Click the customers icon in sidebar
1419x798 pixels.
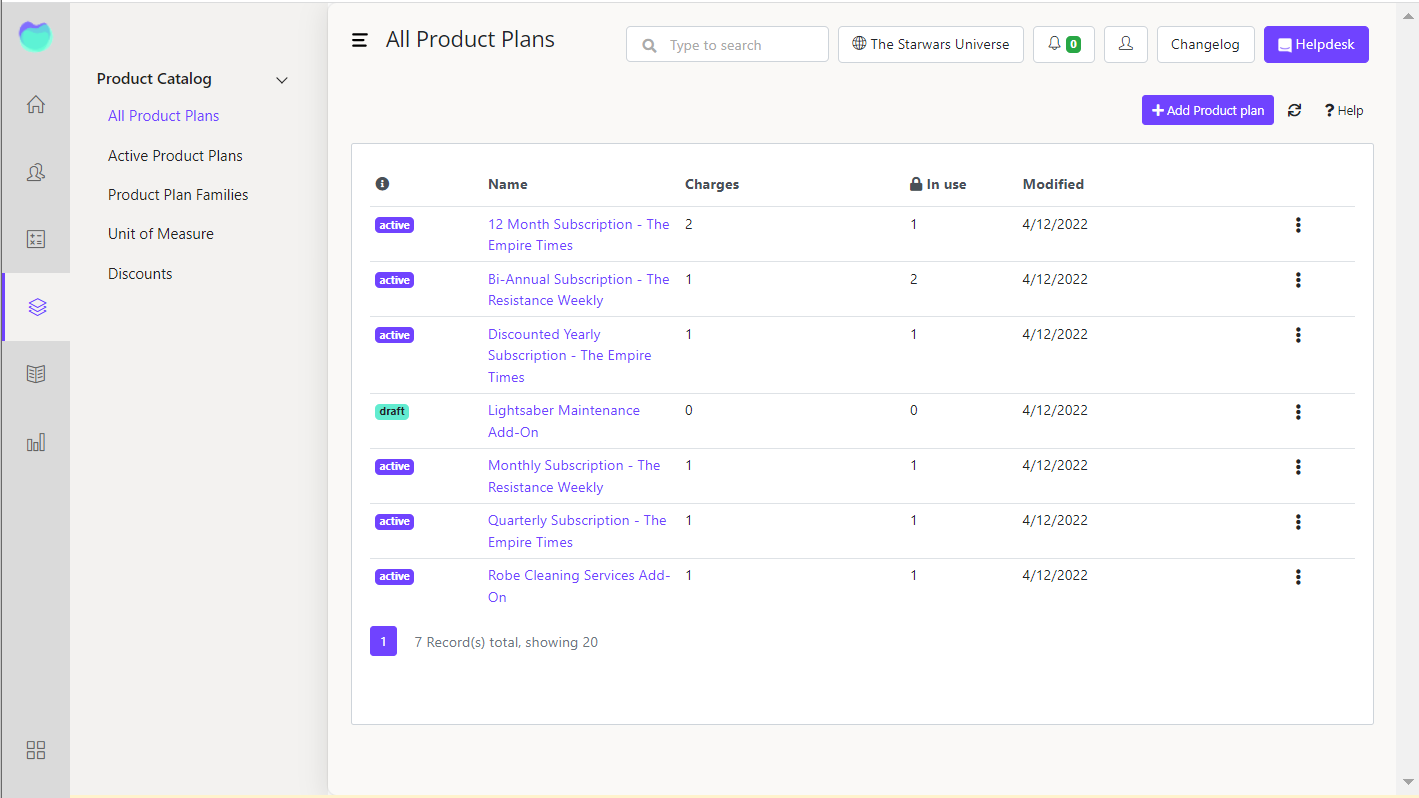coord(36,172)
